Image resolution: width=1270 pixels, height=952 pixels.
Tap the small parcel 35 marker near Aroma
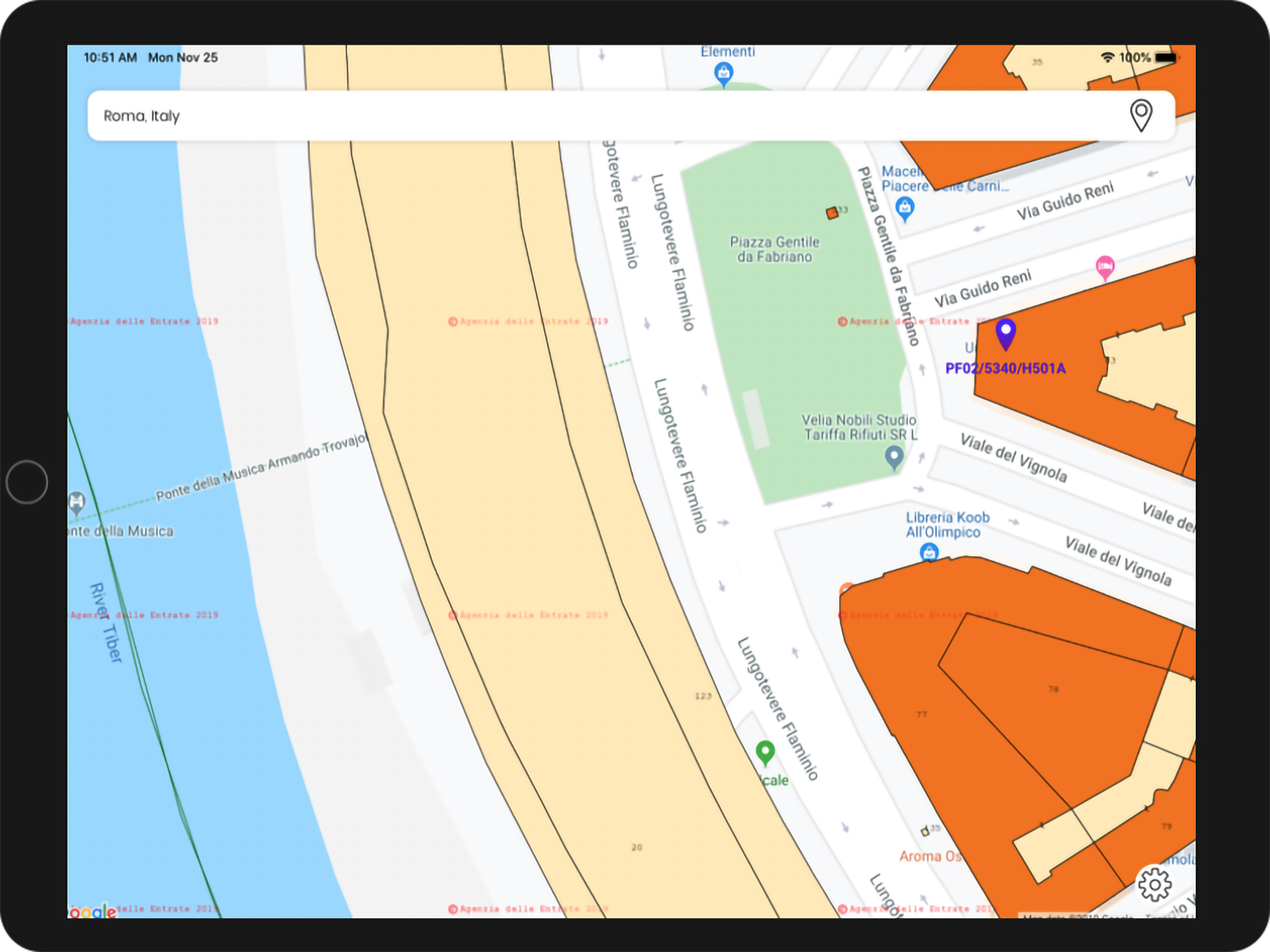(925, 831)
